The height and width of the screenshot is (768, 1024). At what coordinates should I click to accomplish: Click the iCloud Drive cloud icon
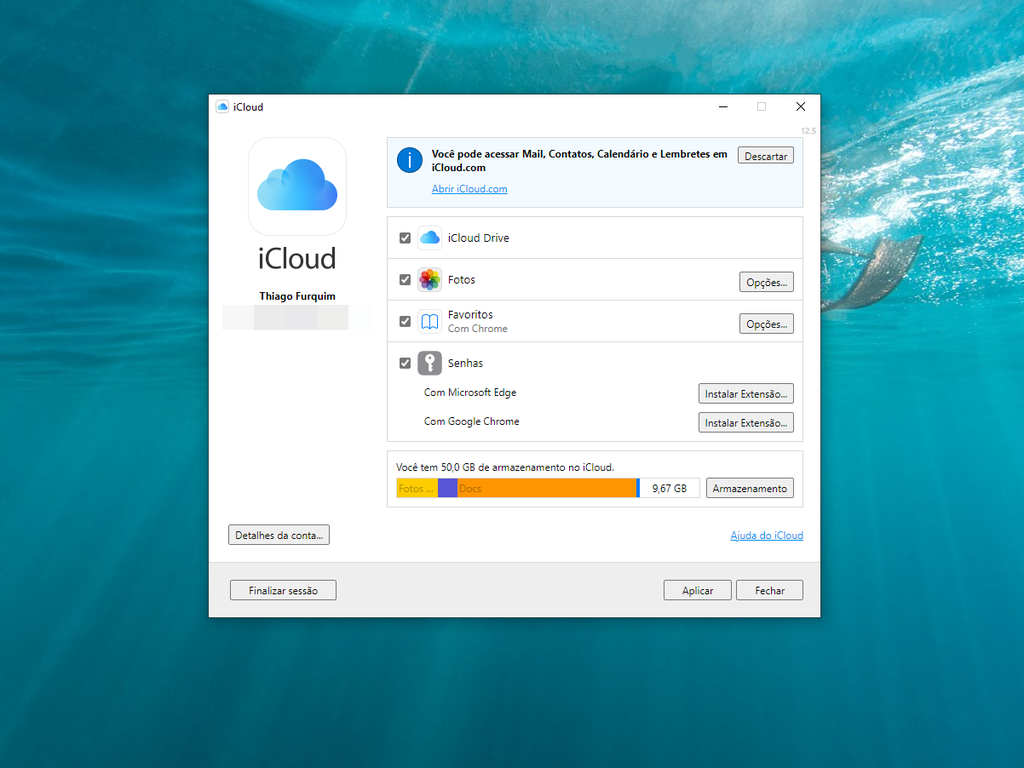430,238
